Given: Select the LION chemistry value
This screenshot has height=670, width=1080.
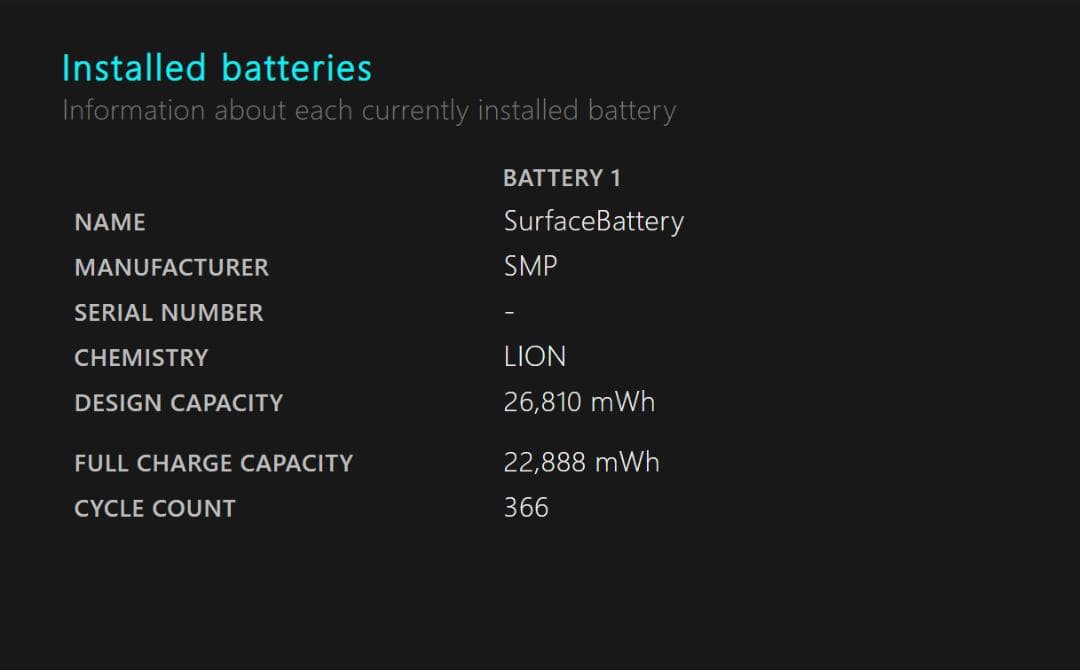Looking at the screenshot, I should coord(534,356).
